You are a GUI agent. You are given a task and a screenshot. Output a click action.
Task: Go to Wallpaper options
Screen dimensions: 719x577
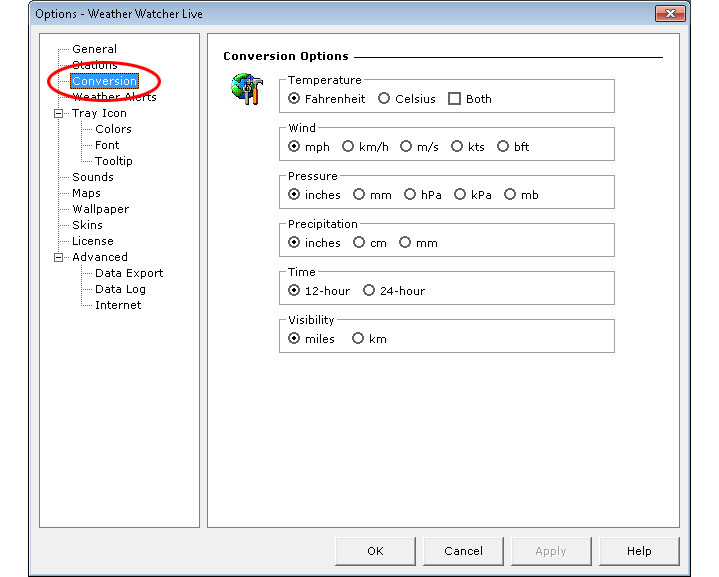[100, 209]
